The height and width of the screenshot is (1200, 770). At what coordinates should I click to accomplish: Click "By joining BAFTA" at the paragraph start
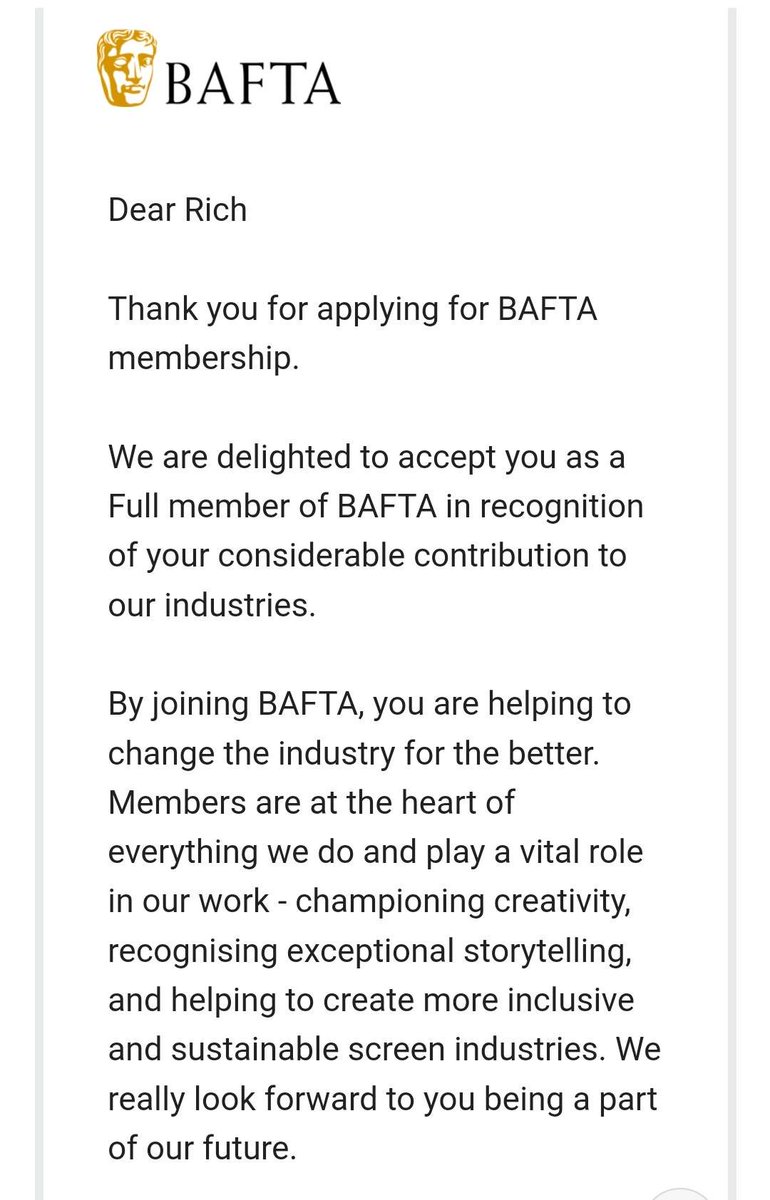[x=229, y=703]
